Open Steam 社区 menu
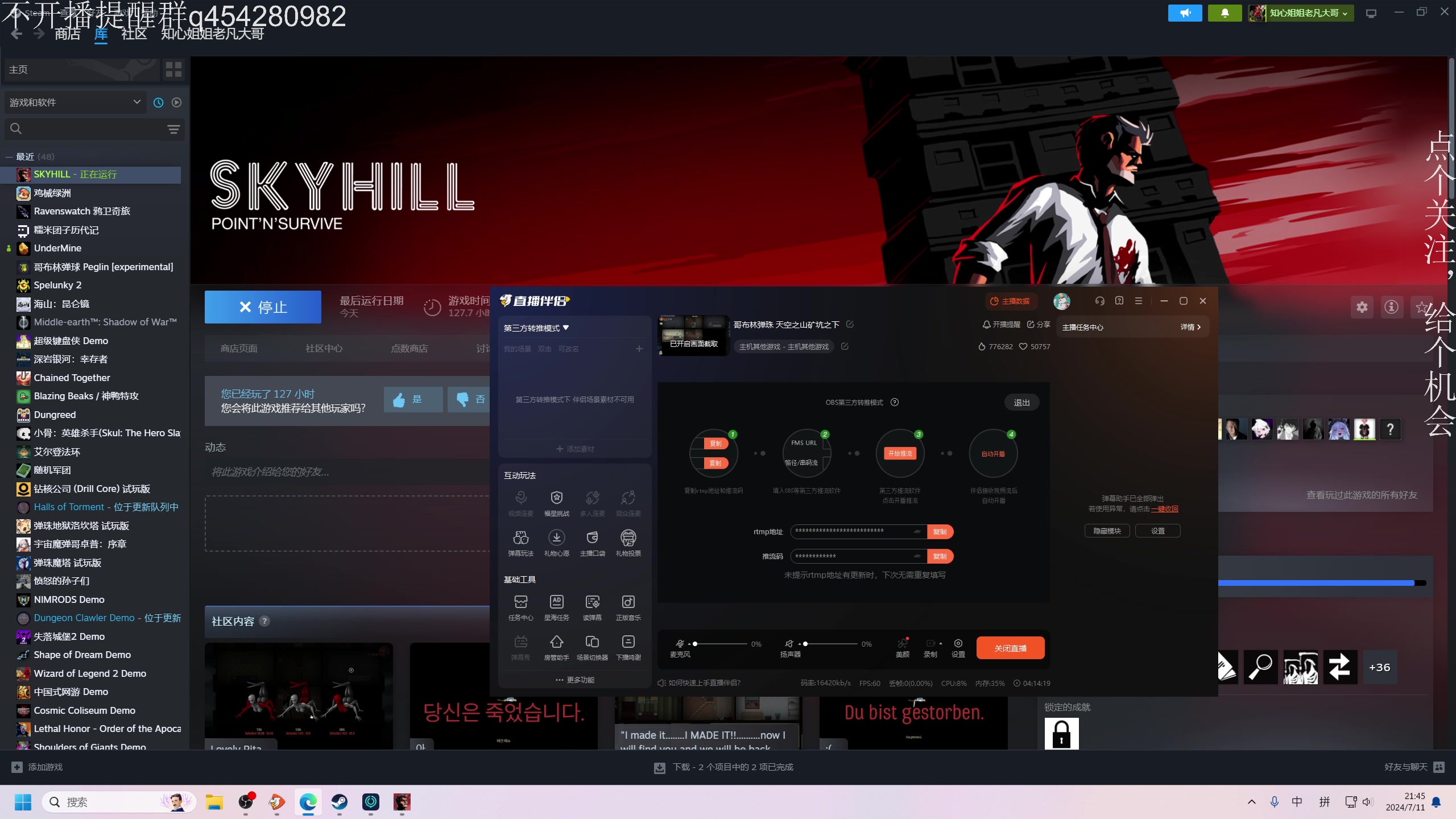This screenshot has height=819, width=1456. click(x=134, y=34)
